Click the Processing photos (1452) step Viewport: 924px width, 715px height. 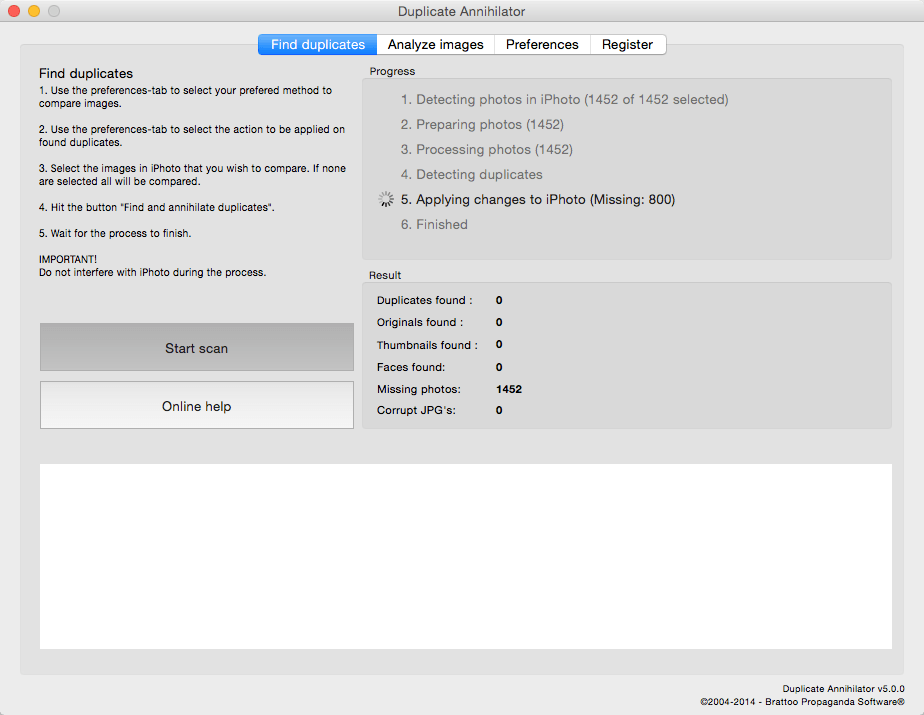point(487,150)
